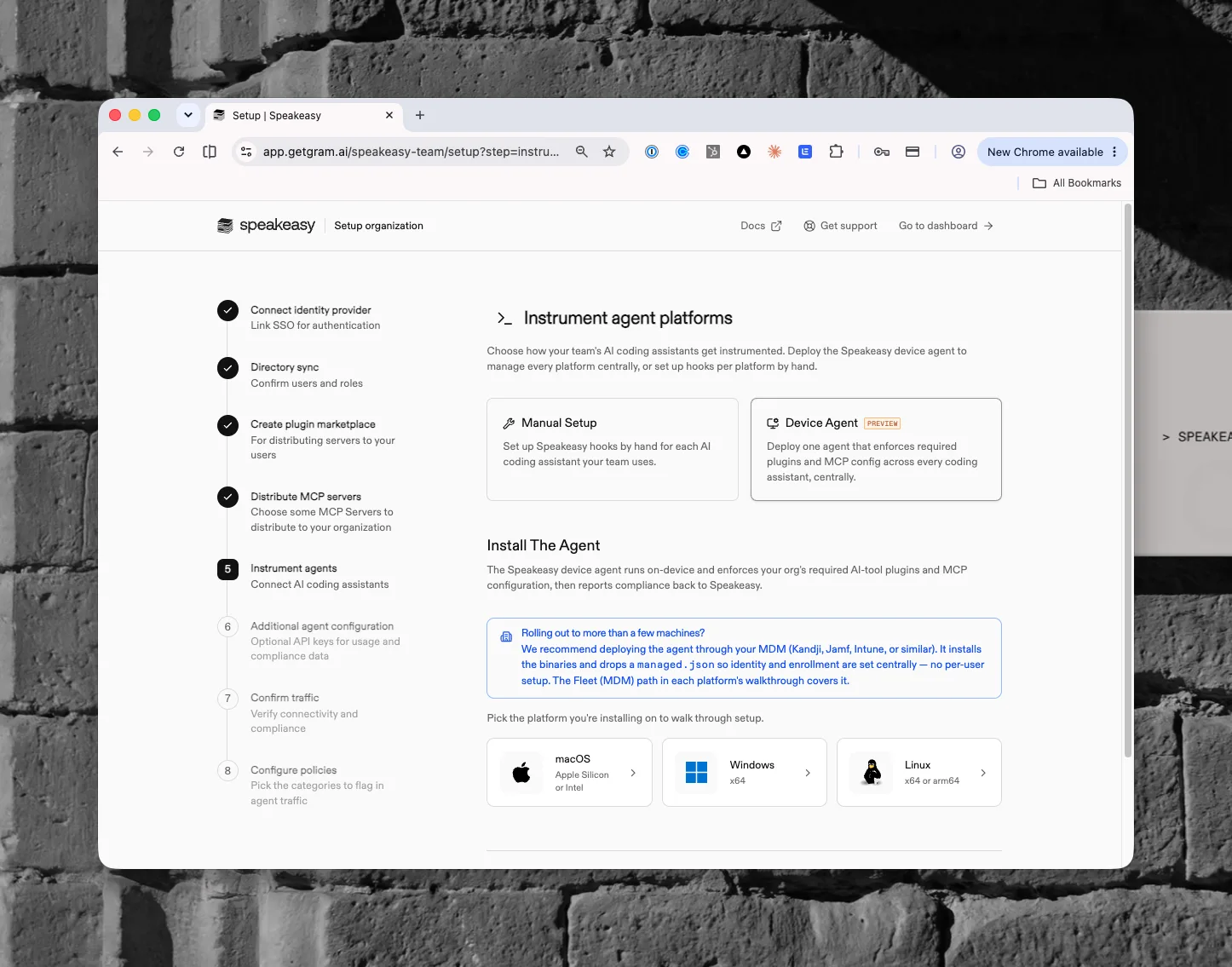Toggle the Chrome side panel button
This screenshot has height=967, width=1232.
(210, 152)
